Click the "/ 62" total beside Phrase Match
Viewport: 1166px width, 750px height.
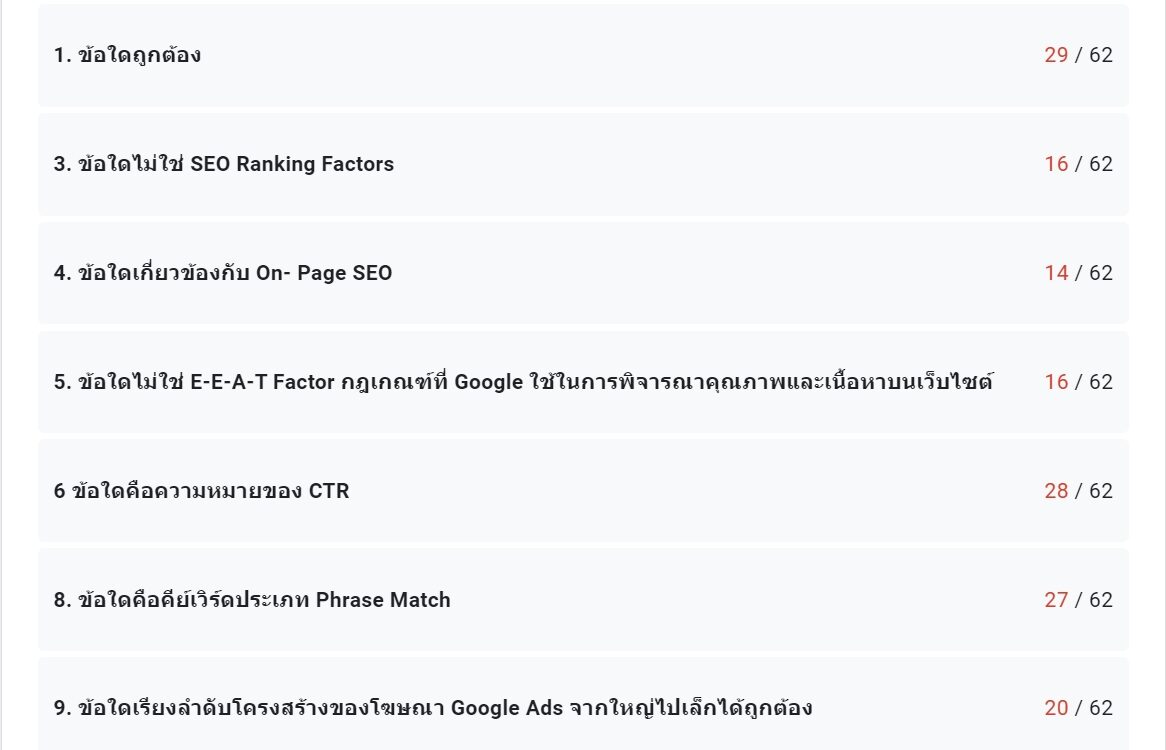1094,600
